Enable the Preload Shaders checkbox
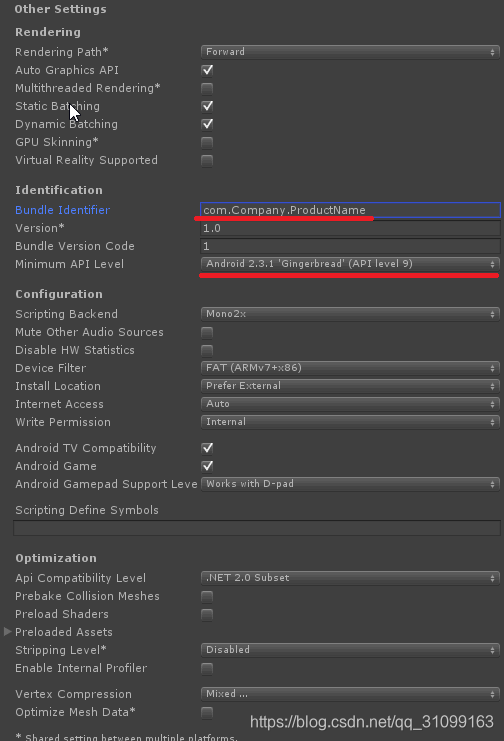 (207, 614)
